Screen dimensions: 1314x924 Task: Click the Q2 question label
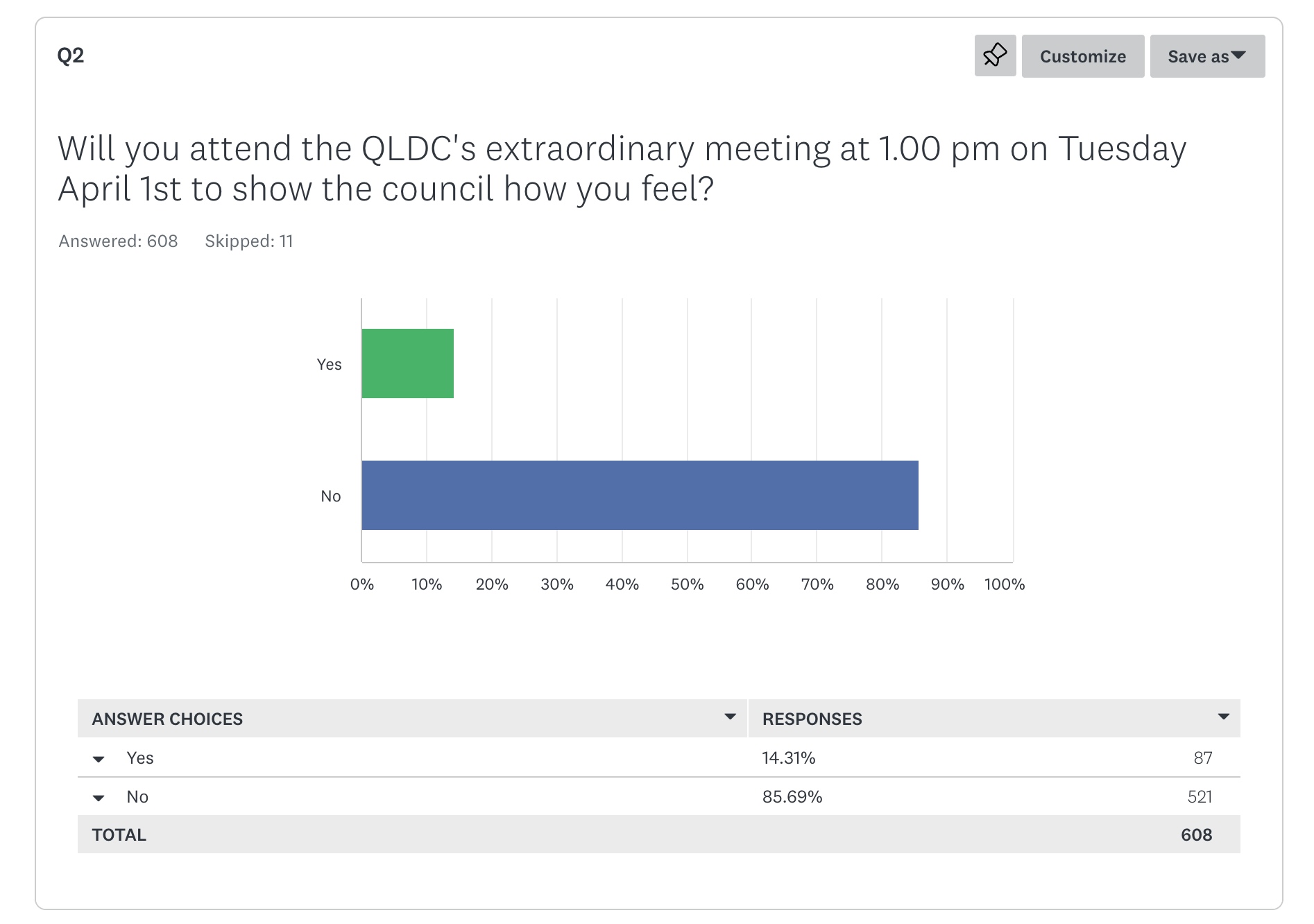tap(71, 55)
